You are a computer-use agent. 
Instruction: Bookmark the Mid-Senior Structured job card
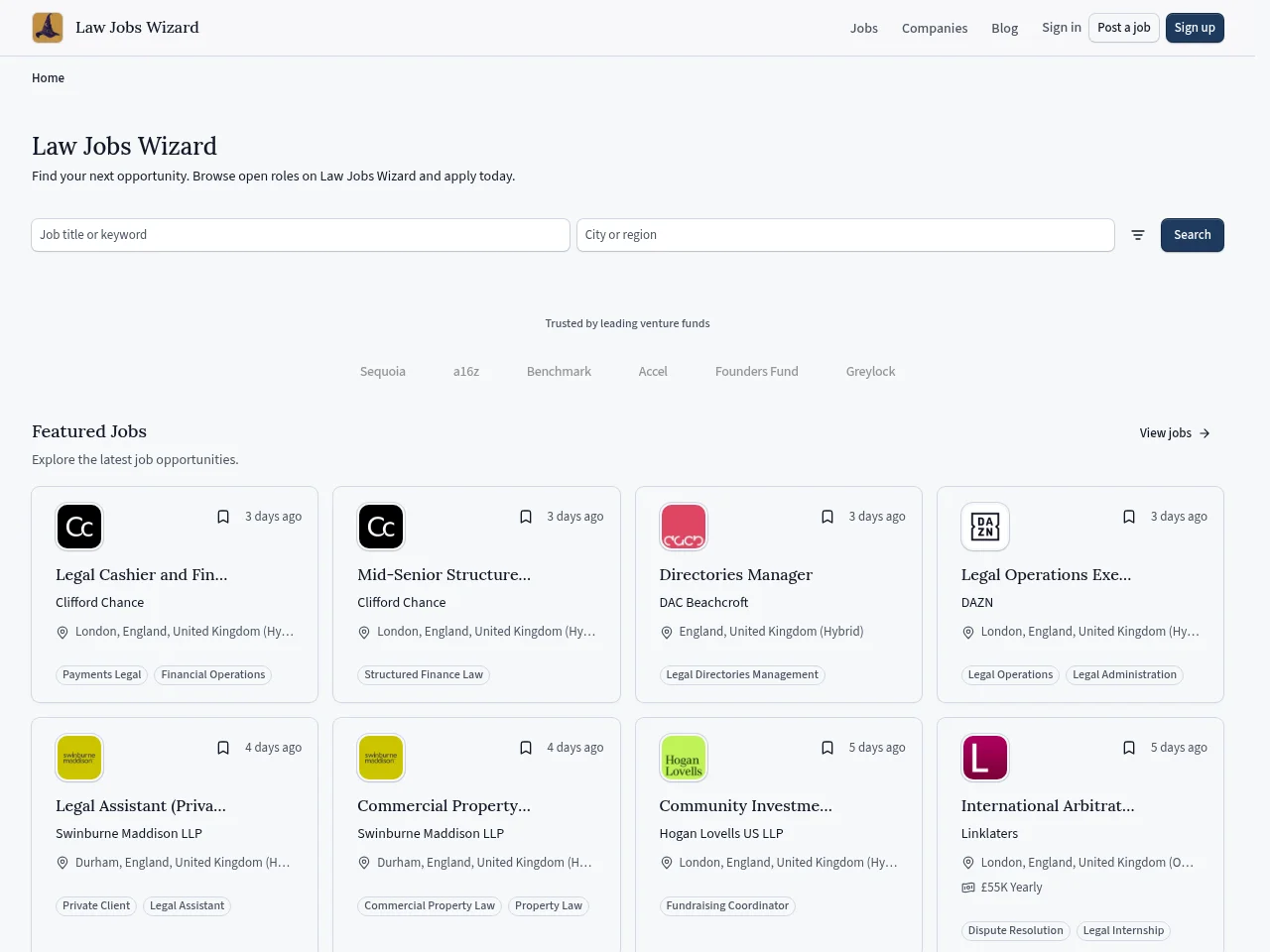coord(526,517)
